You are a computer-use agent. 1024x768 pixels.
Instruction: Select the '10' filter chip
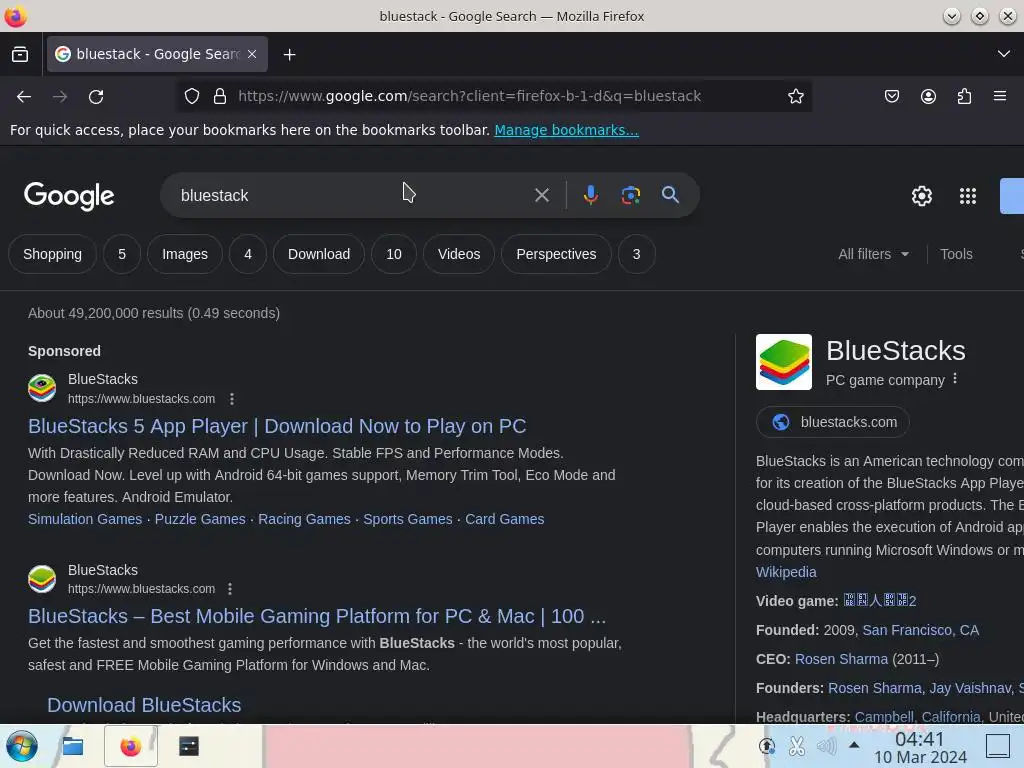[x=394, y=254]
